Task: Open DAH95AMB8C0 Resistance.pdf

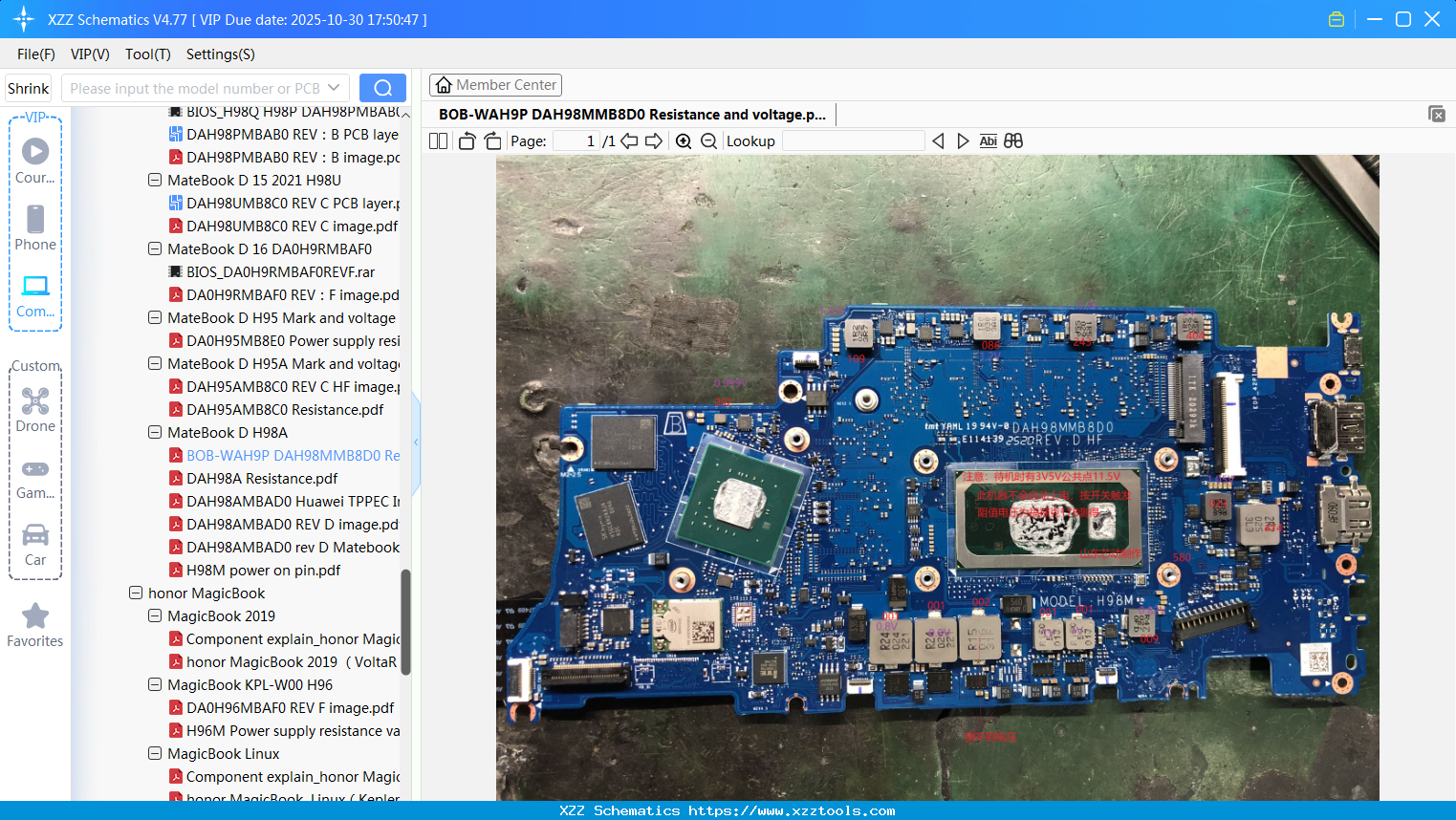Action: (x=276, y=409)
